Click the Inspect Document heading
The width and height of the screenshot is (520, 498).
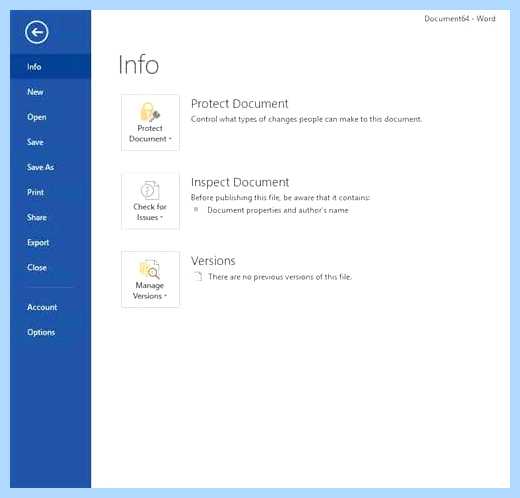coord(240,182)
